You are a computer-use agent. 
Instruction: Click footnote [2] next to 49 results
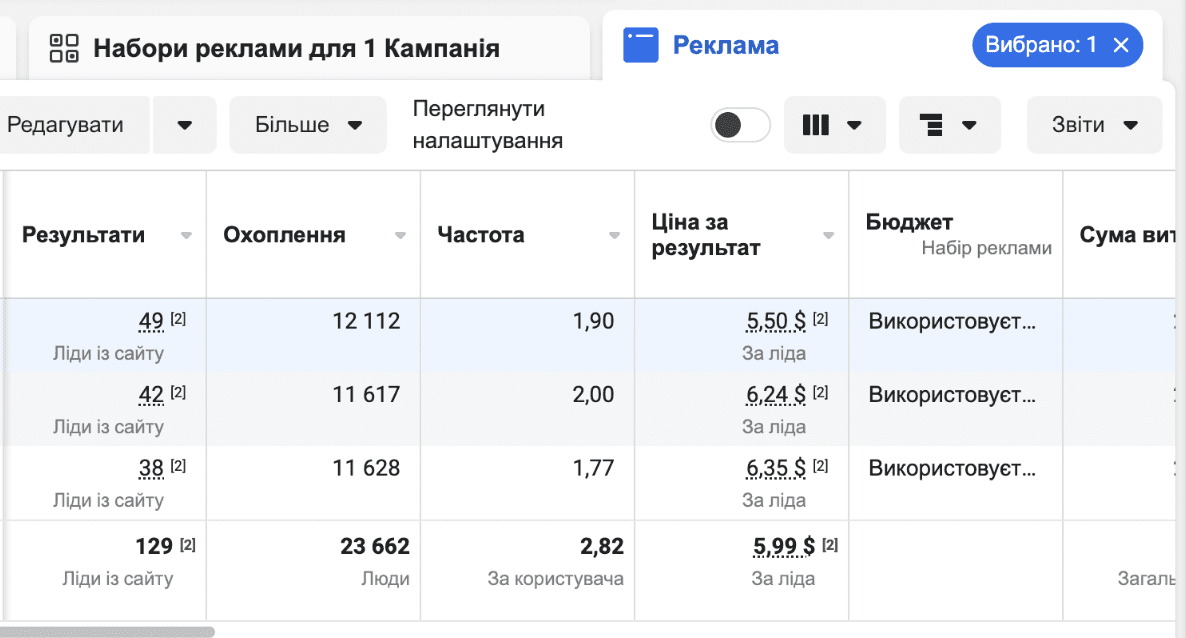(178, 319)
